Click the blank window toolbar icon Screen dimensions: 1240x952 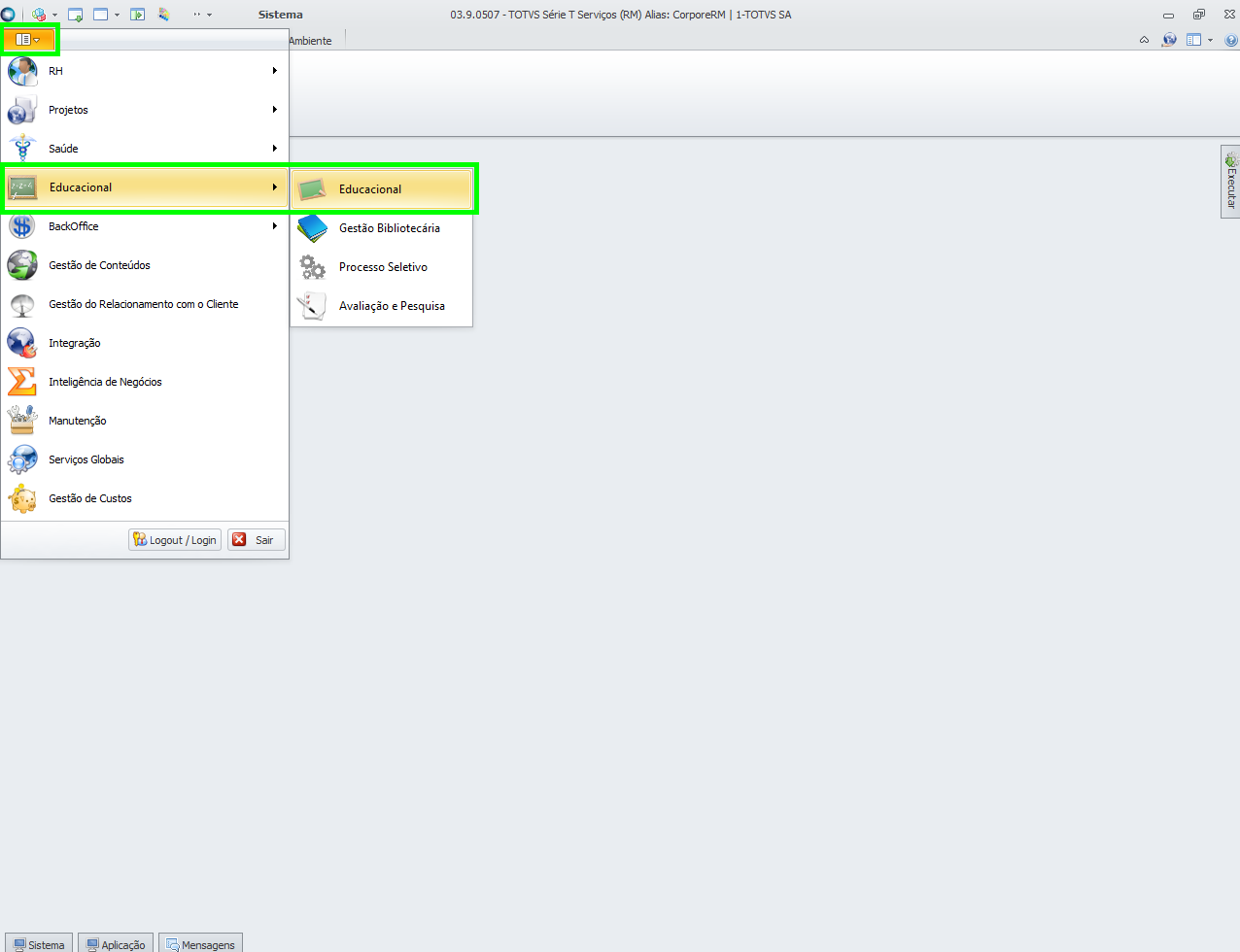tap(100, 15)
